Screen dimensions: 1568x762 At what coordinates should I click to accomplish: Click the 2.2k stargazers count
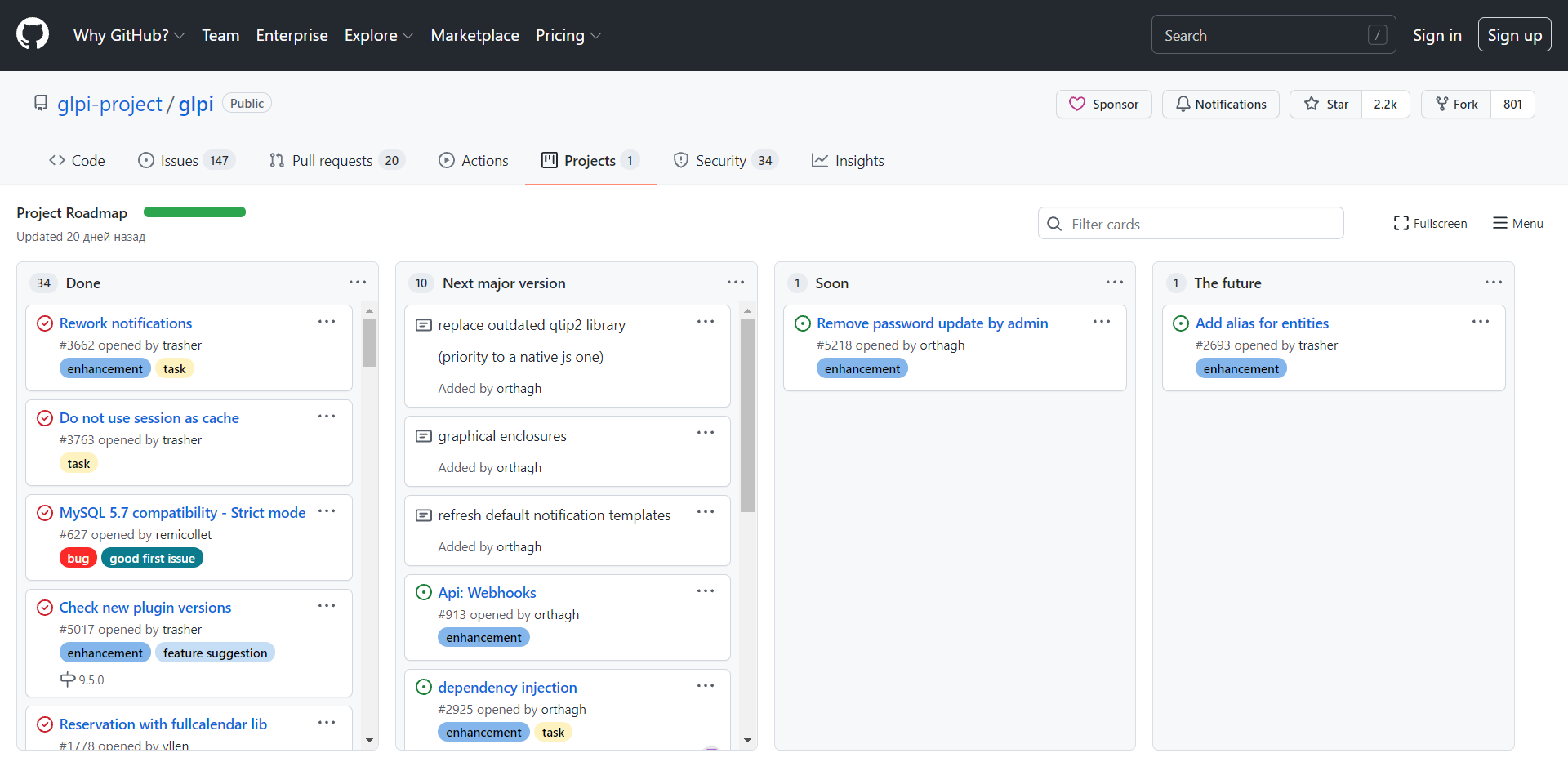[1385, 104]
